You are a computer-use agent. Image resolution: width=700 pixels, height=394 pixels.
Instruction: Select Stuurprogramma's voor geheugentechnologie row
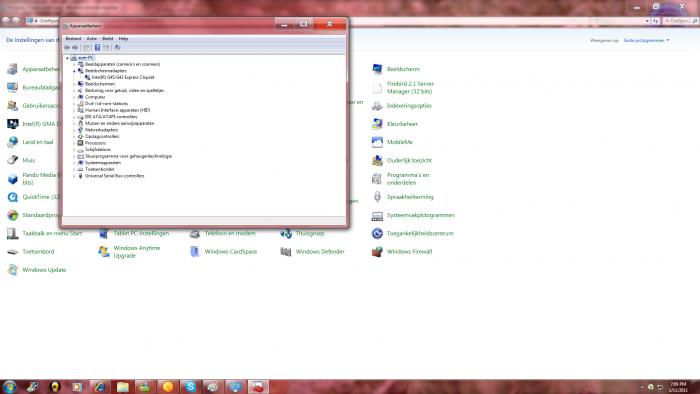[x=128, y=157]
